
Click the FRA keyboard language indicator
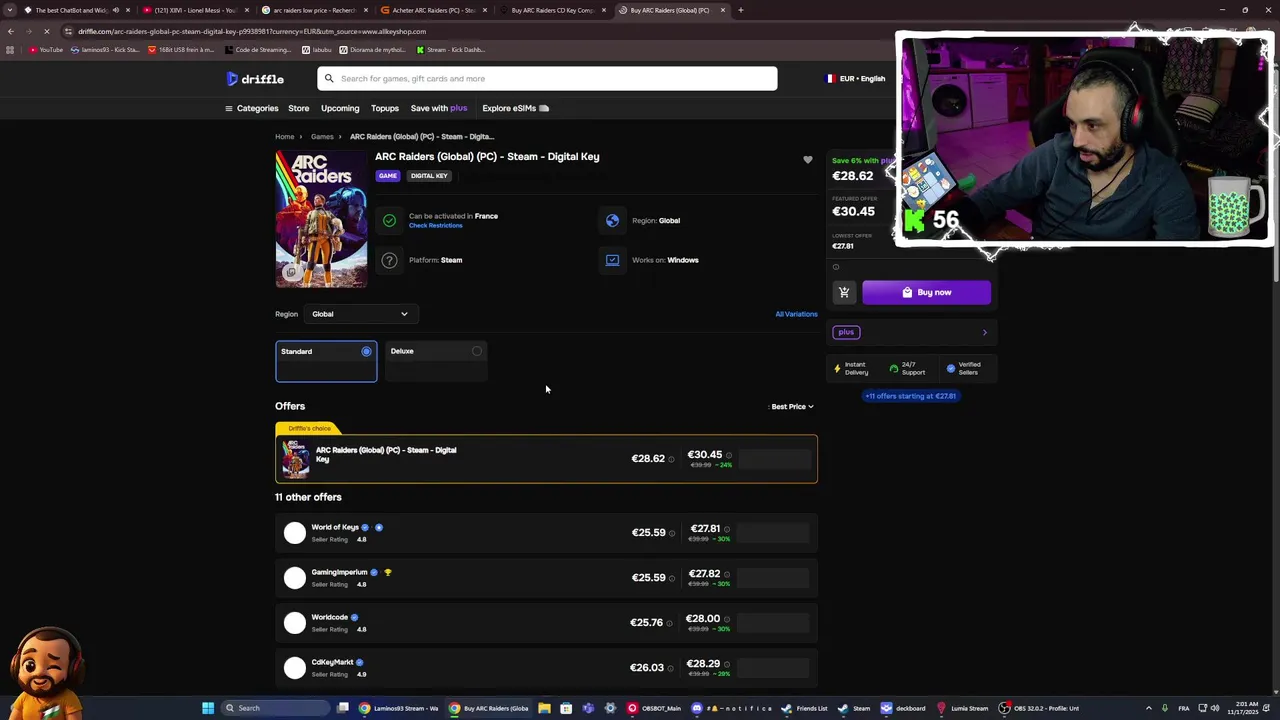pyautogui.click(x=1183, y=708)
